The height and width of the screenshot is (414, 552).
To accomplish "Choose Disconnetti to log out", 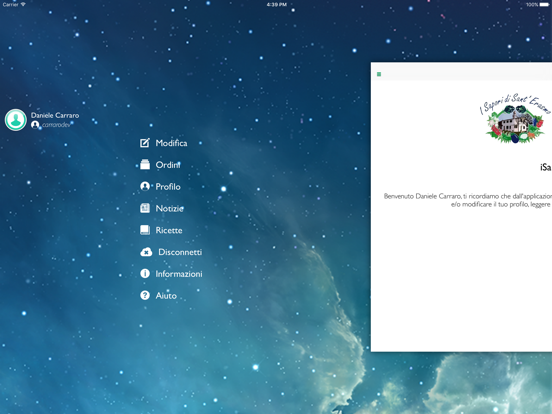I will 180,252.
